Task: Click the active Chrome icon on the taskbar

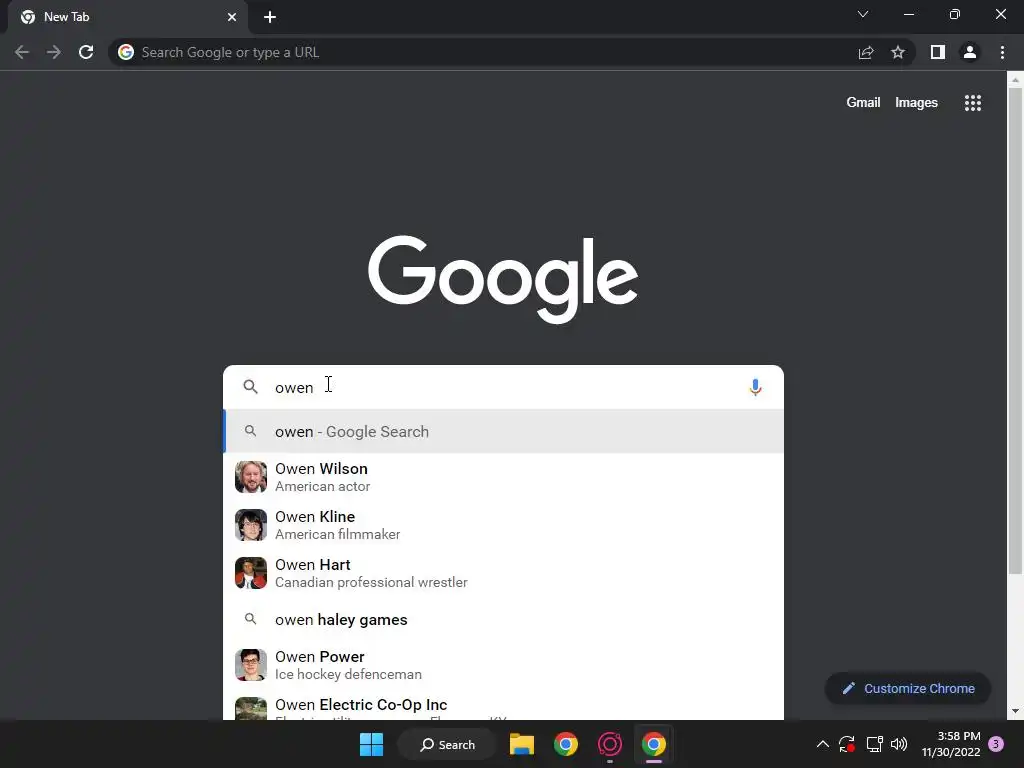Action: 654,744
